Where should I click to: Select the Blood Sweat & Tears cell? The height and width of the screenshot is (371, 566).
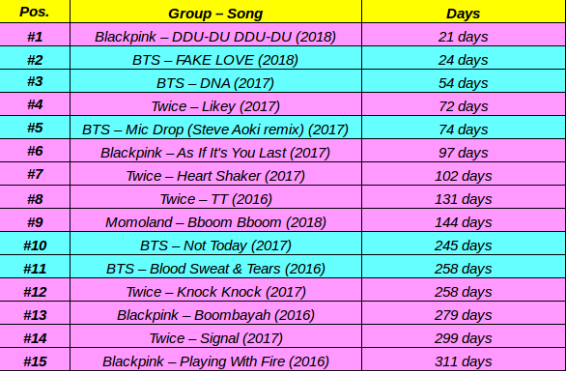(x=215, y=267)
